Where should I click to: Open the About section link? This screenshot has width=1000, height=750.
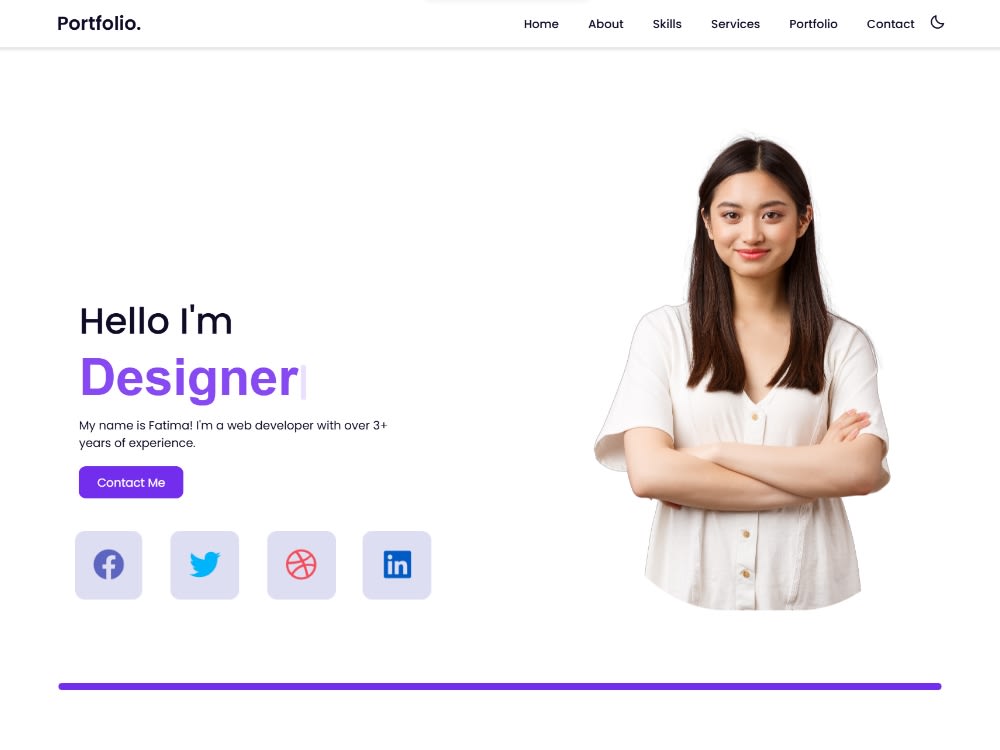[x=605, y=24]
